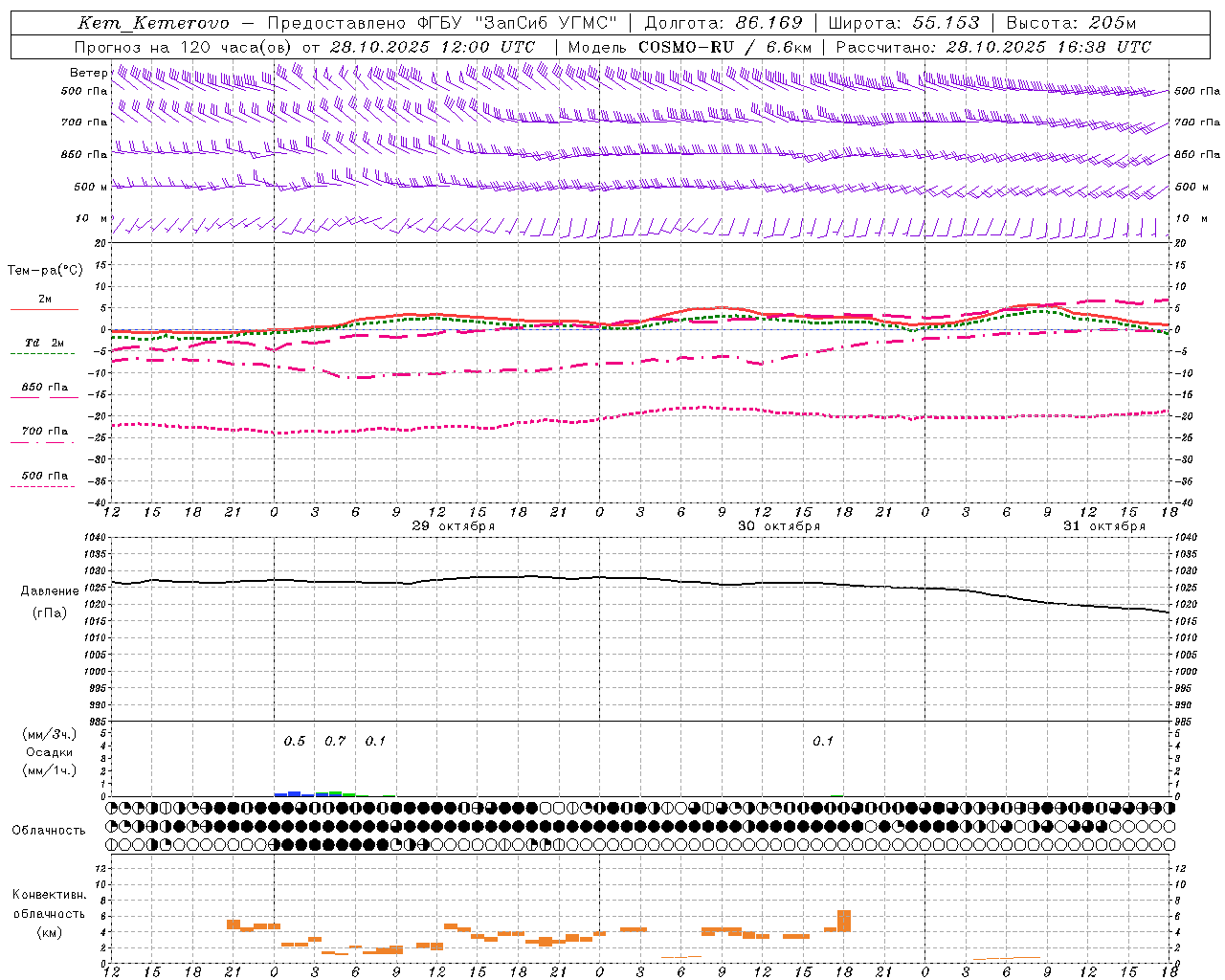The image size is (1225, 980).
Task: Click the '700 гПа' temperature legend entry
Action: tap(44, 436)
